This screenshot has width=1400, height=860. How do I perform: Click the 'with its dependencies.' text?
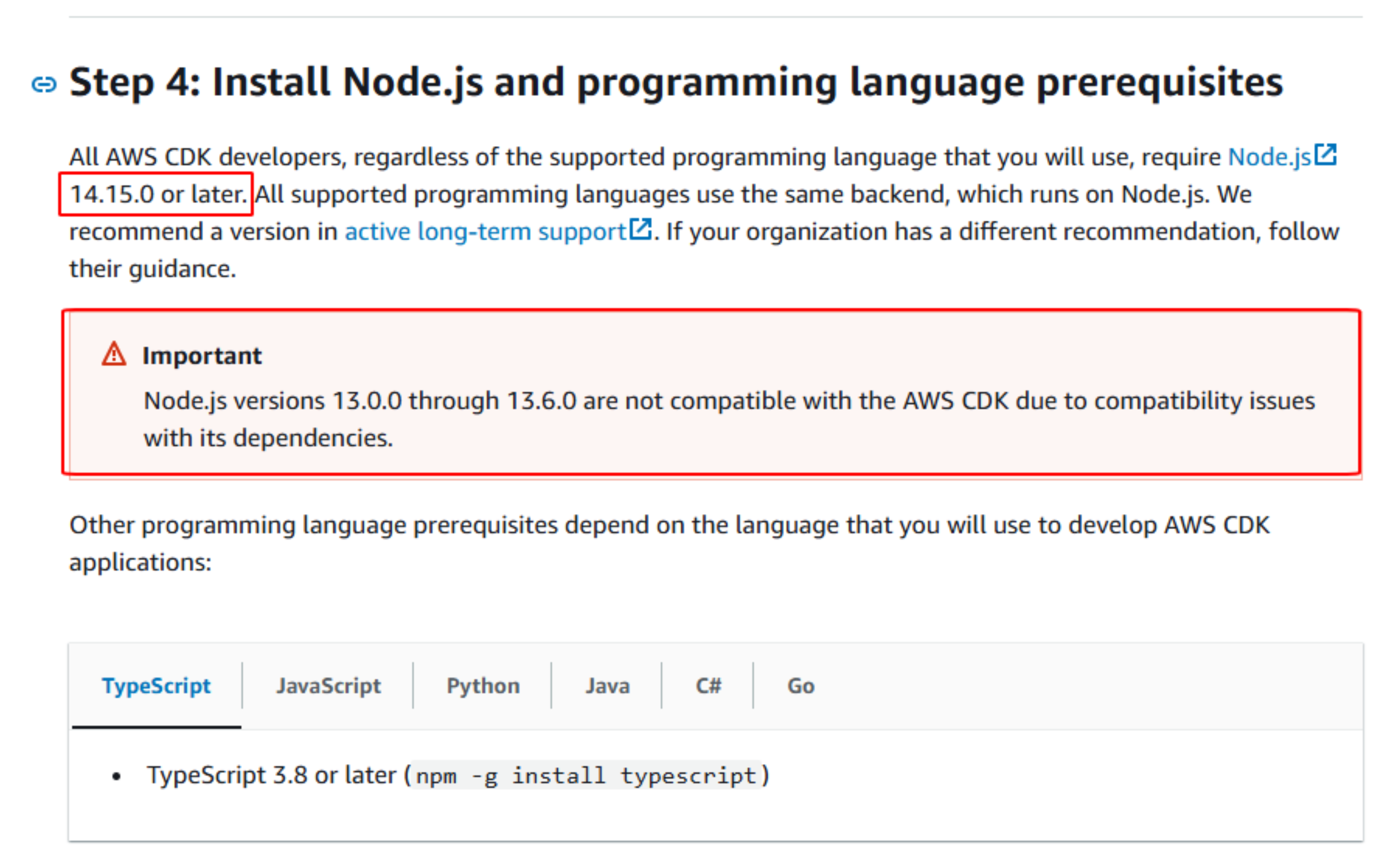point(268,438)
